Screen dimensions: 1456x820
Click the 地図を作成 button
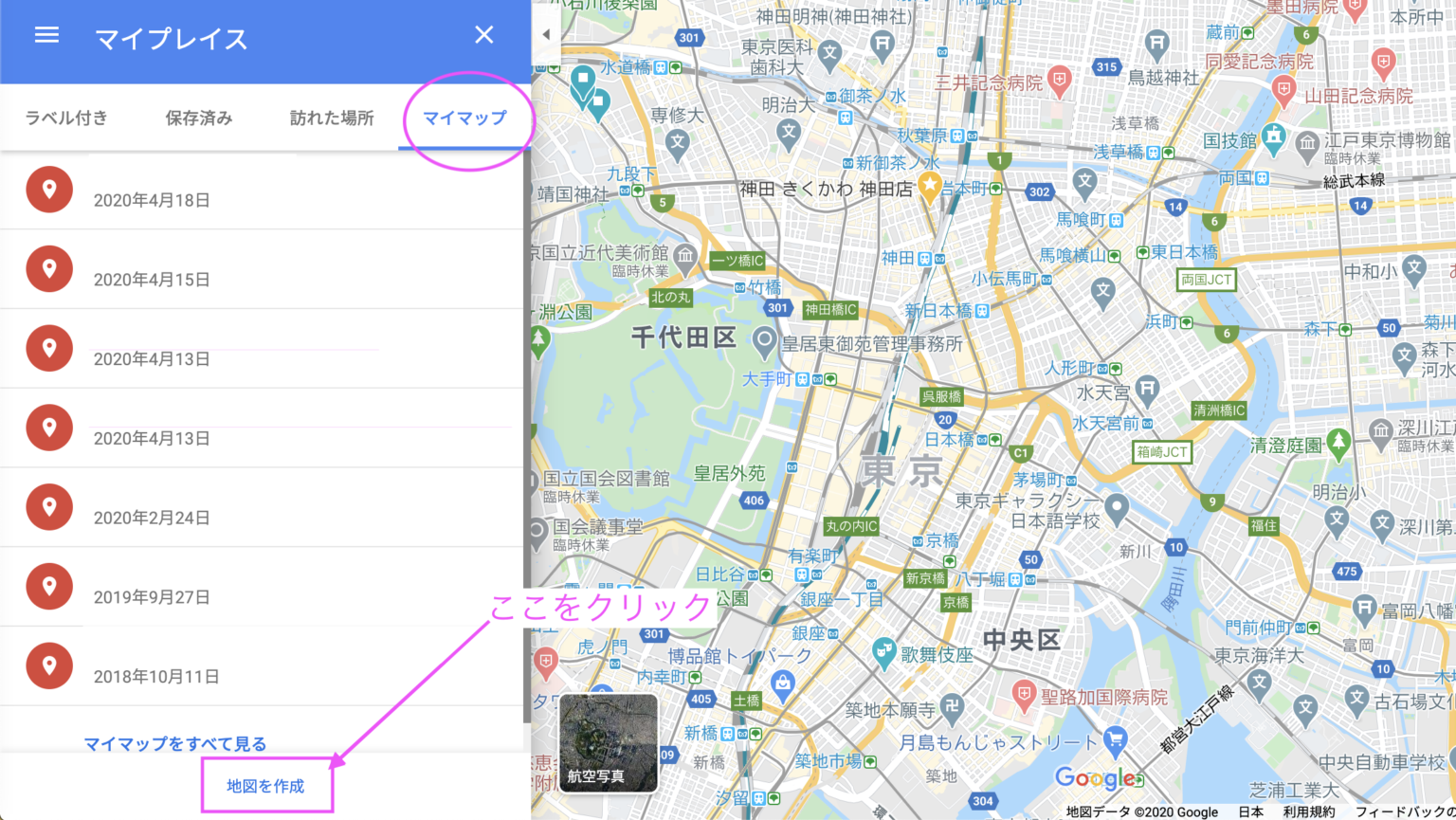click(266, 786)
